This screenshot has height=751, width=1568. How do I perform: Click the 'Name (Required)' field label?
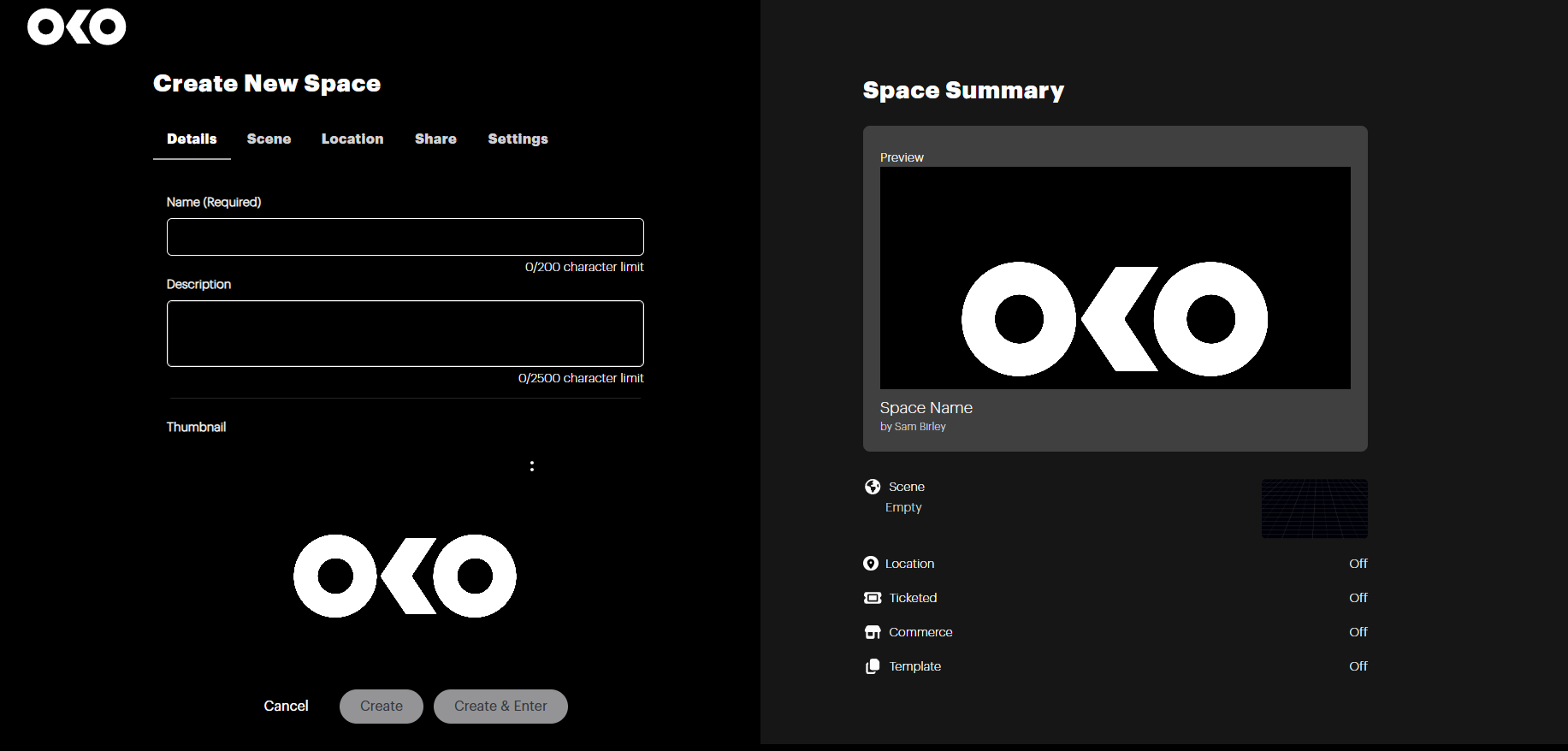coord(214,202)
